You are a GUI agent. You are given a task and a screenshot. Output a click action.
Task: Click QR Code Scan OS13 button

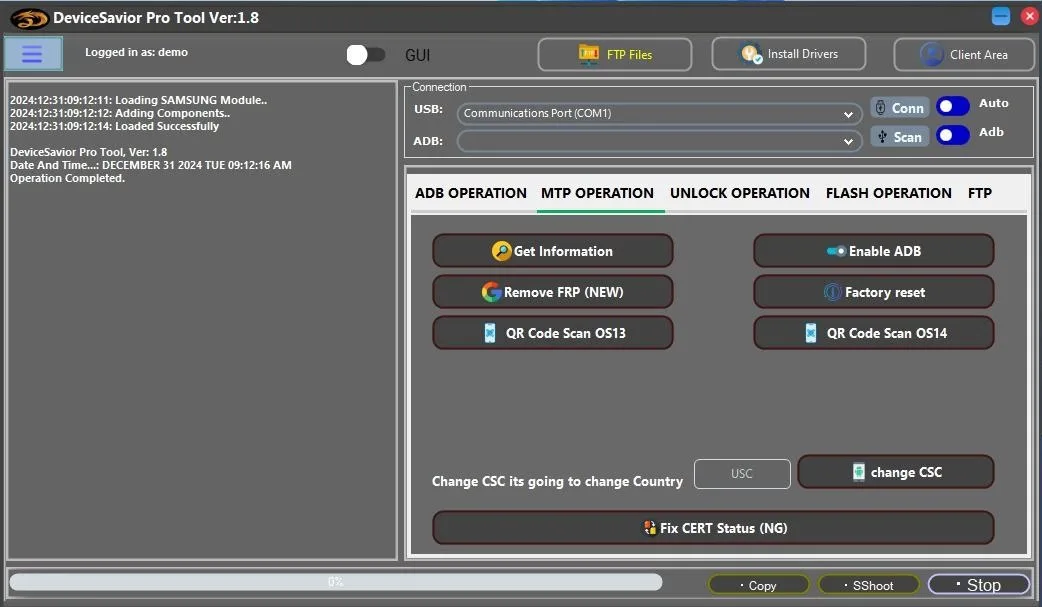click(x=553, y=332)
